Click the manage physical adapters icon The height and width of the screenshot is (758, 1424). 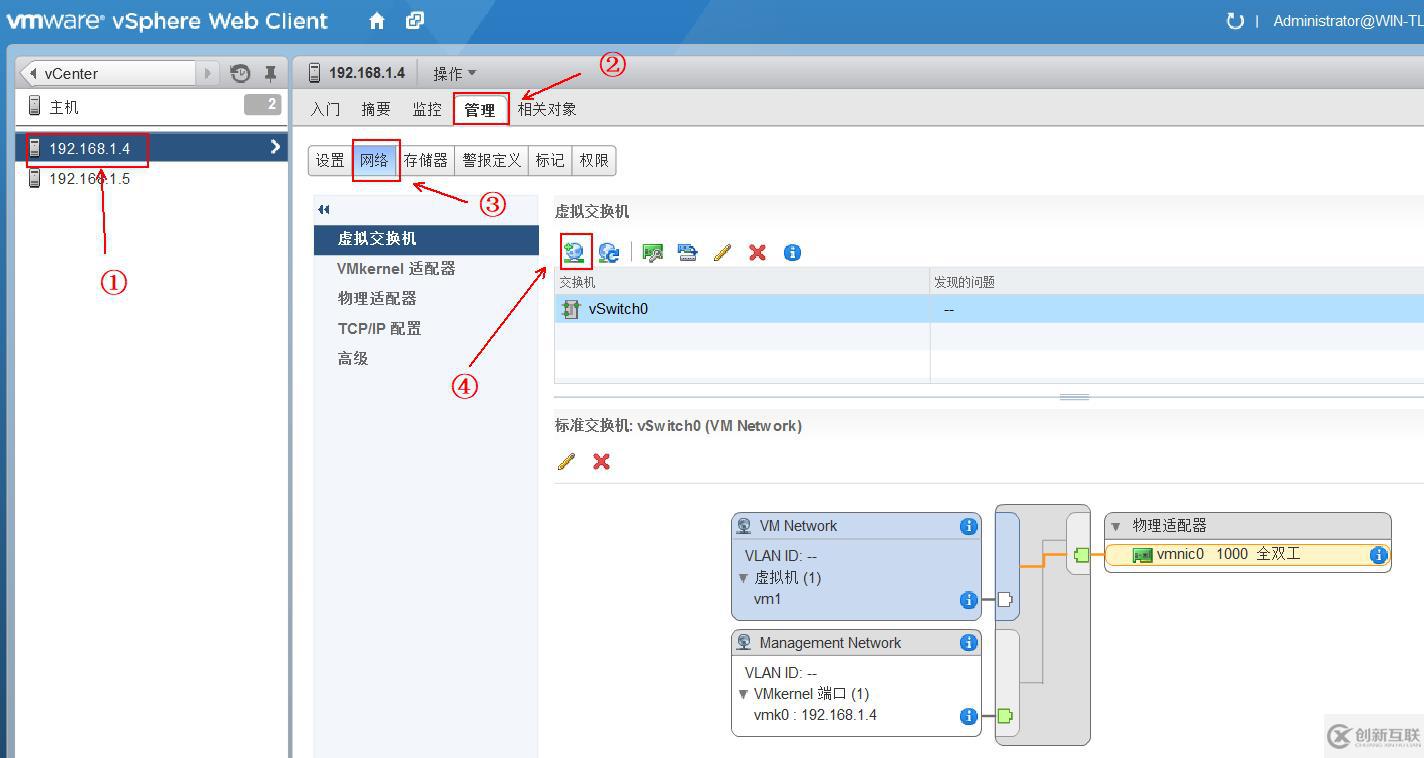coord(653,253)
